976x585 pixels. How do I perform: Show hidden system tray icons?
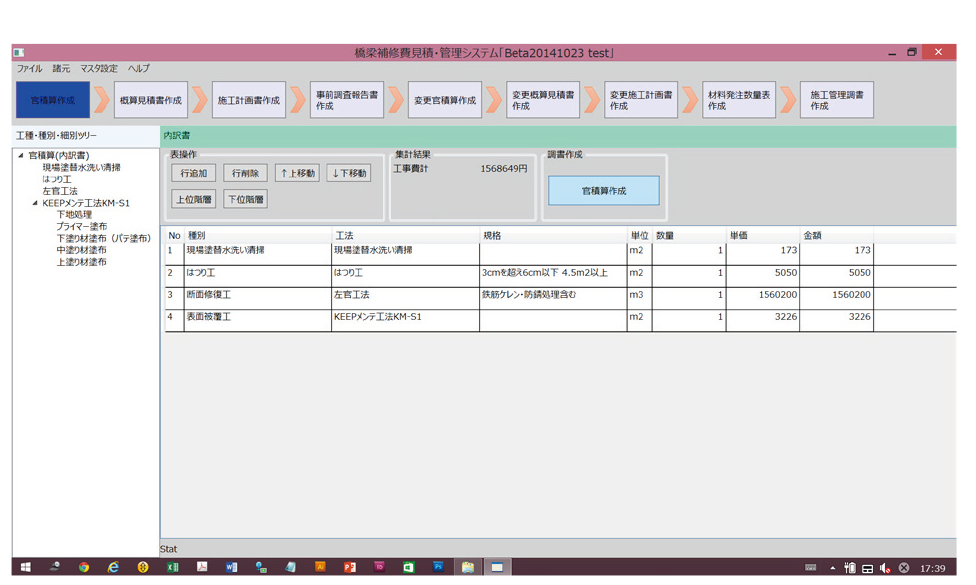(x=832, y=568)
